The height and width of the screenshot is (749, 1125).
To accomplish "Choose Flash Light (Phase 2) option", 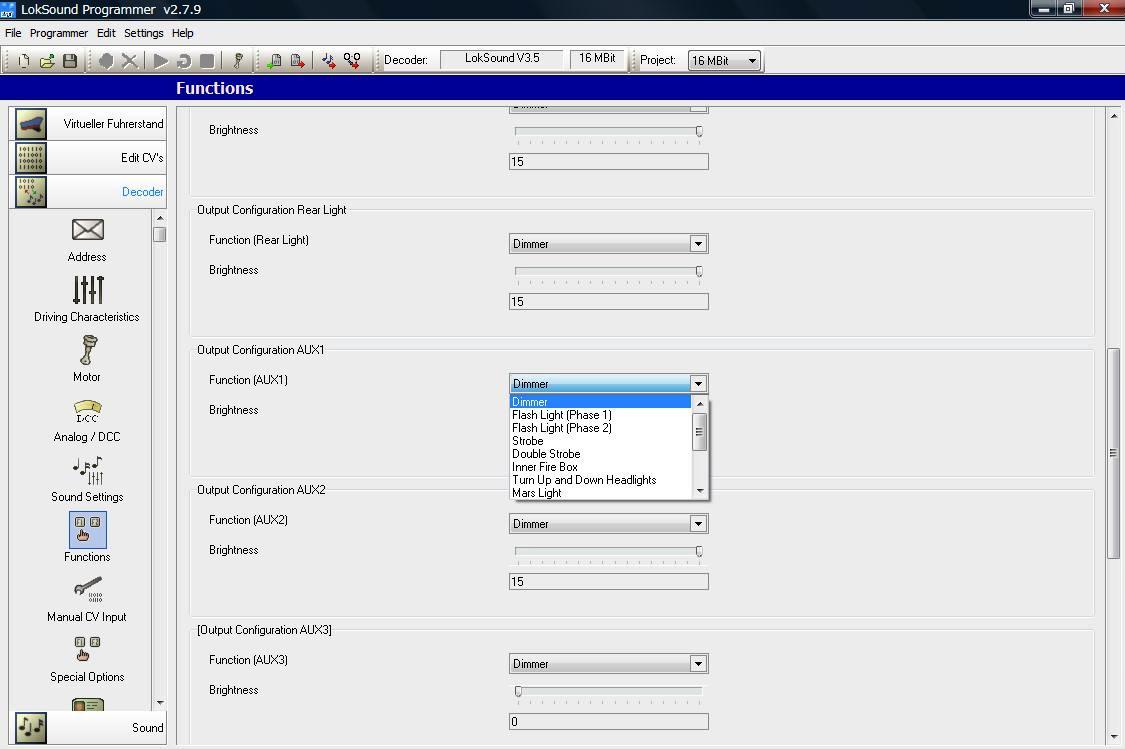I will click(x=601, y=428).
